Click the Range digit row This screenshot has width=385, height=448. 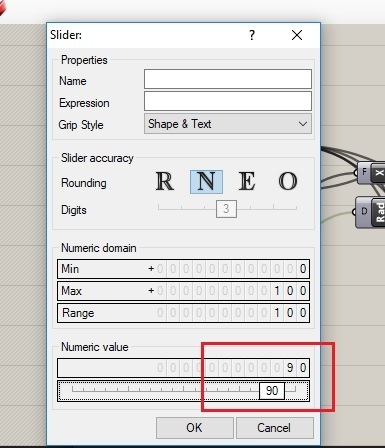(183, 313)
